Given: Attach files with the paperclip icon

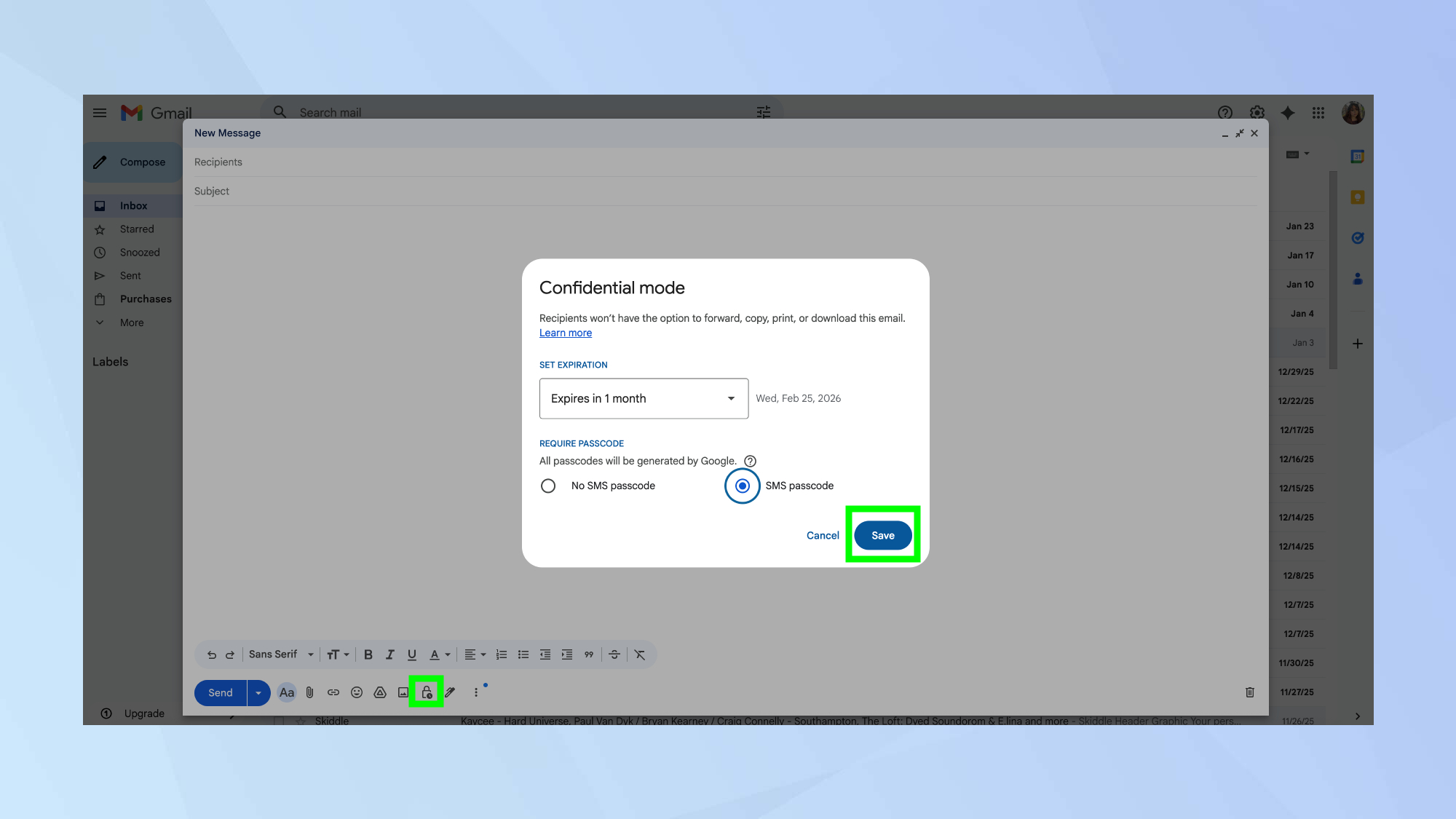Looking at the screenshot, I should click(309, 692).
